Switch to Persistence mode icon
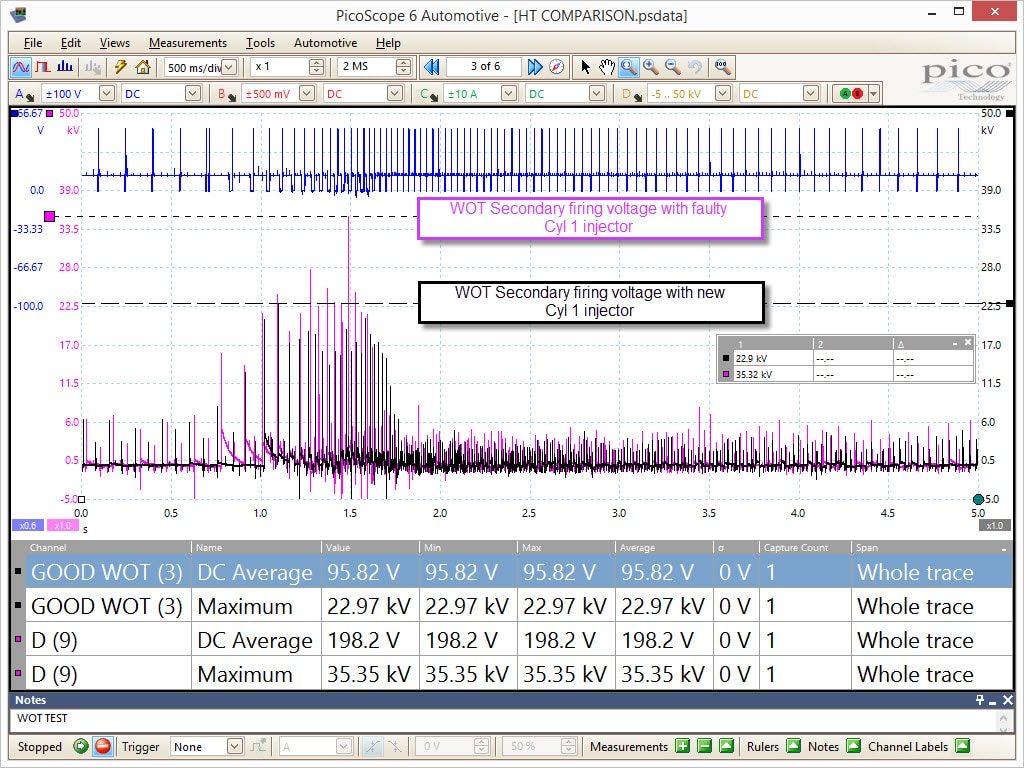The image size is (1024, 768). [x=43, y=67]
